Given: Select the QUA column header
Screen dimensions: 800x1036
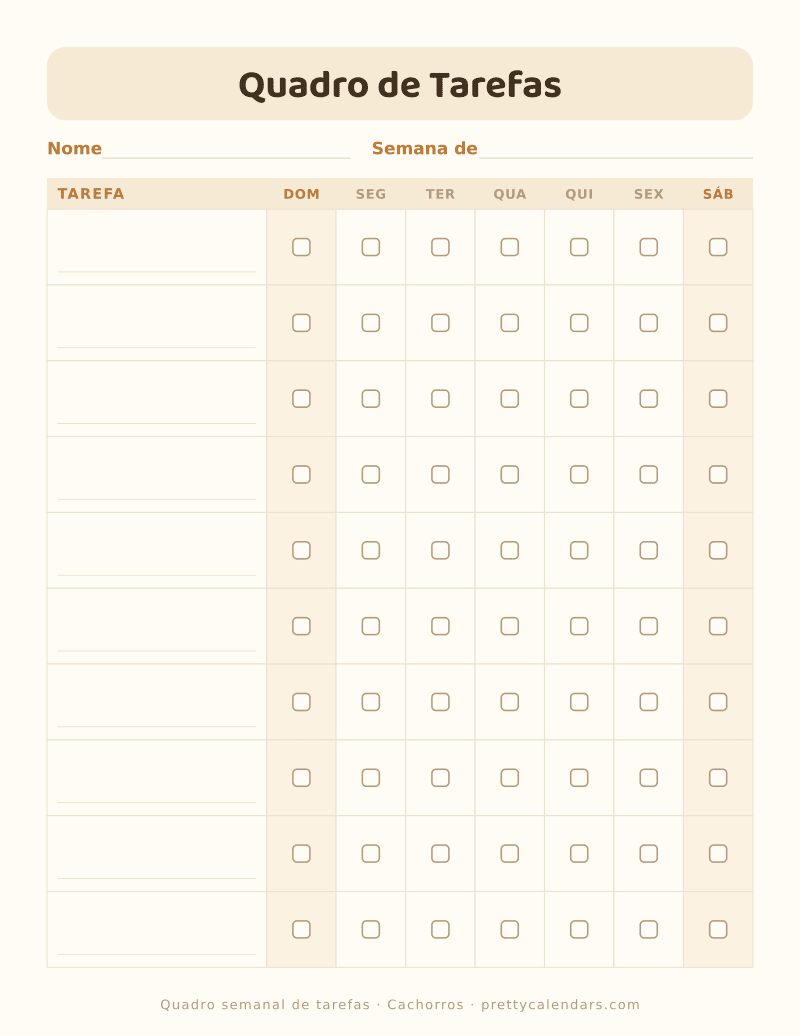Looking at the screenshot, I should [x=509, y=194].
